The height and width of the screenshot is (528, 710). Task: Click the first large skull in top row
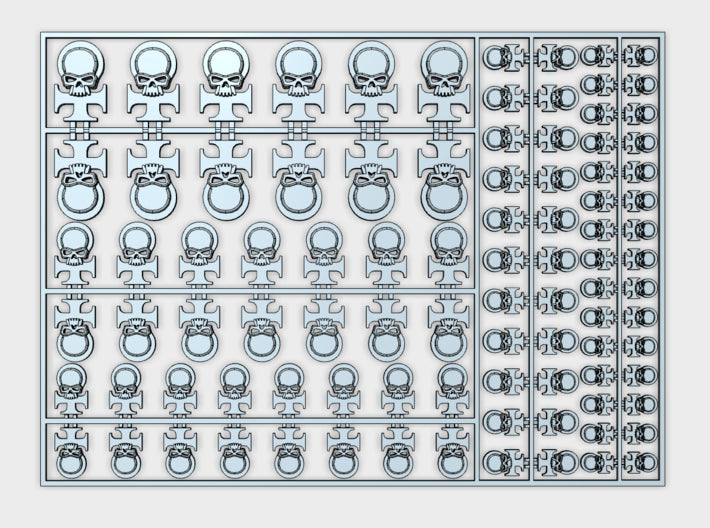(x=79, y=75)
